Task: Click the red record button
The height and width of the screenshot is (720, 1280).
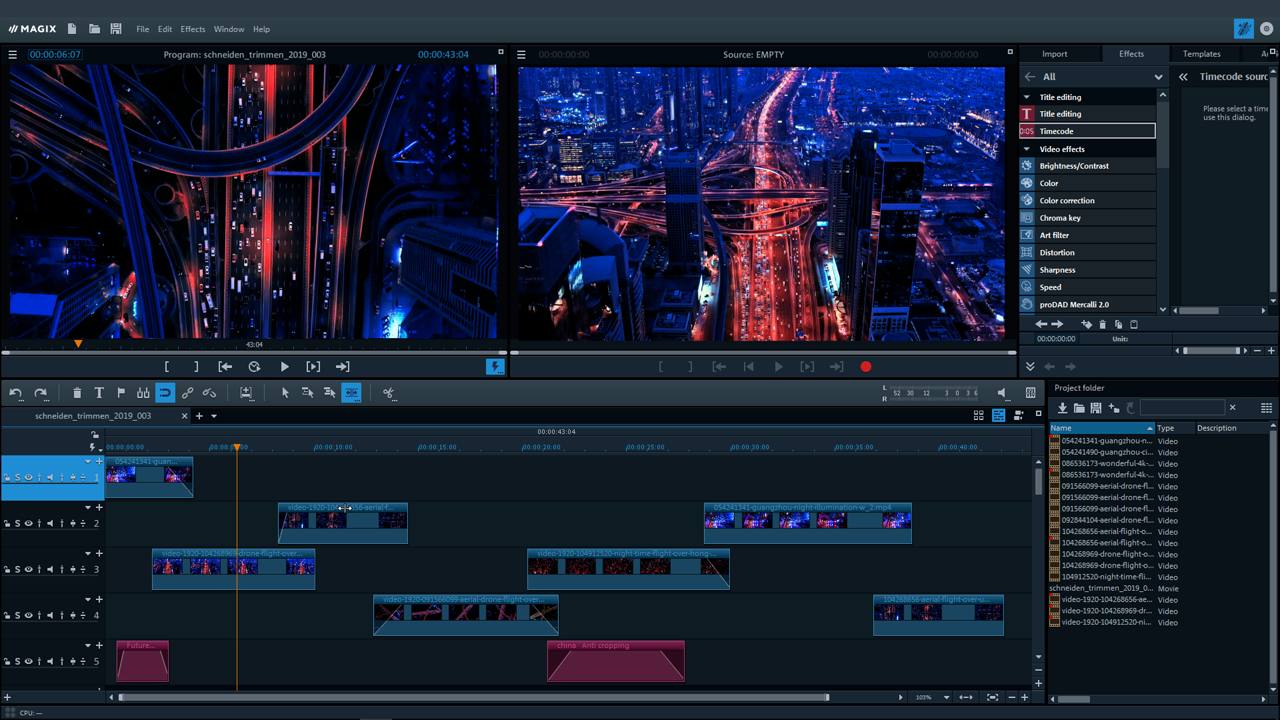Action: click(866, 367)
